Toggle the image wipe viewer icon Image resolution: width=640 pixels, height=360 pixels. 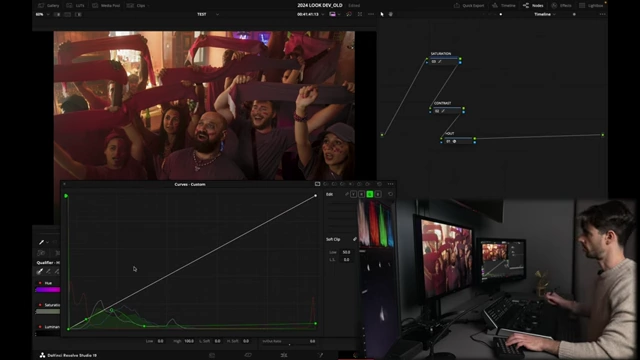333,14
